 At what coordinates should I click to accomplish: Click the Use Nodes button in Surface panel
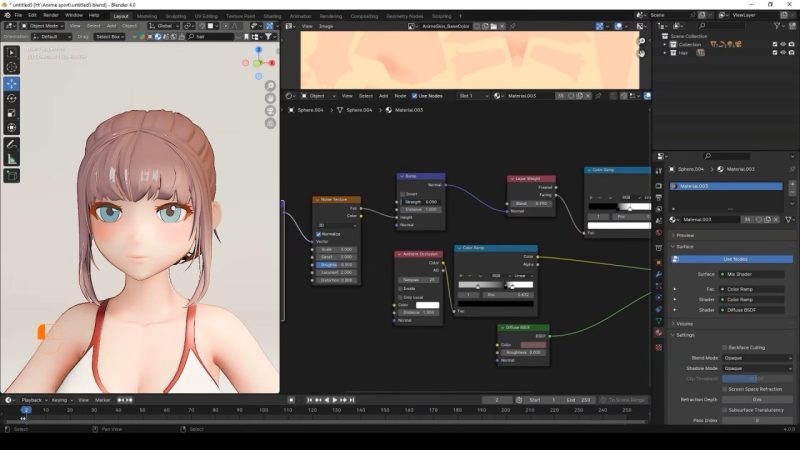click(x=735, y=259)
